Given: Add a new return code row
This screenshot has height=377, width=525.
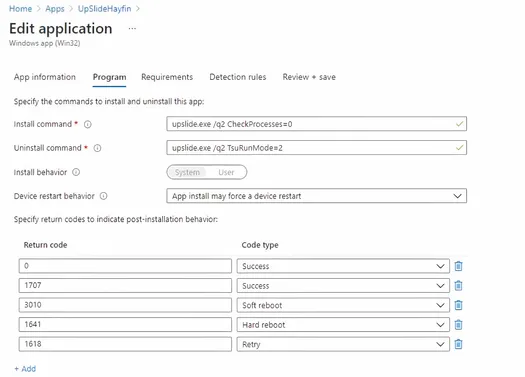Looking at the screenshot, I should coord(25,369).
